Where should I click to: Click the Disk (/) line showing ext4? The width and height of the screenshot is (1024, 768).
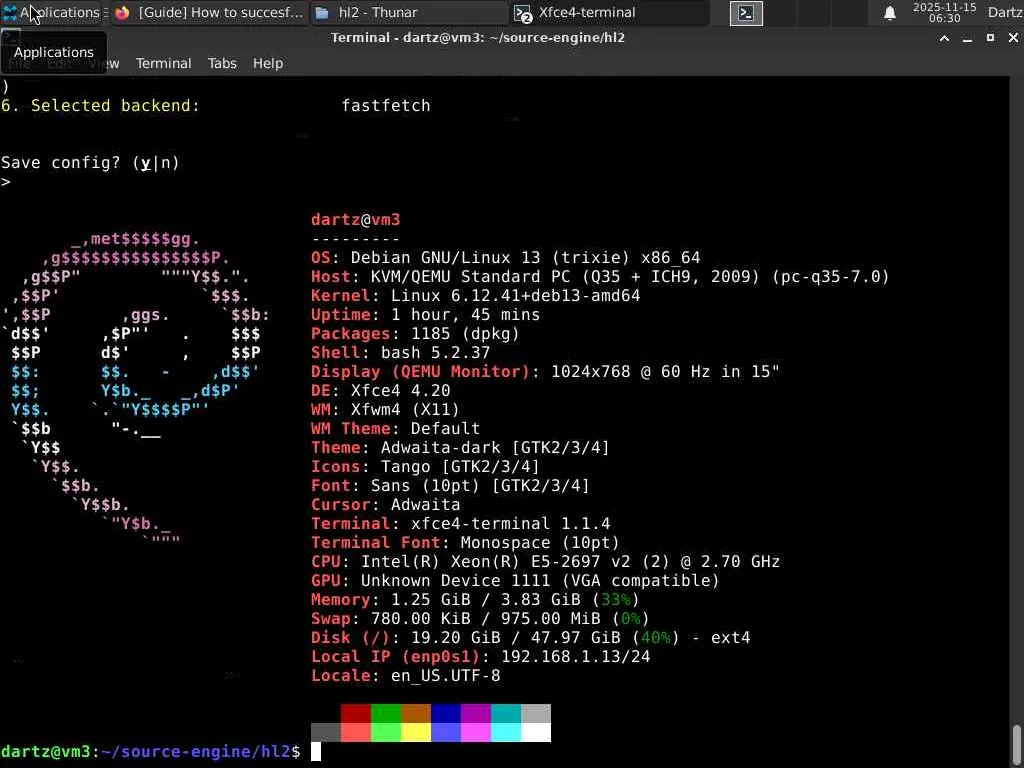[x=530, y=637]
